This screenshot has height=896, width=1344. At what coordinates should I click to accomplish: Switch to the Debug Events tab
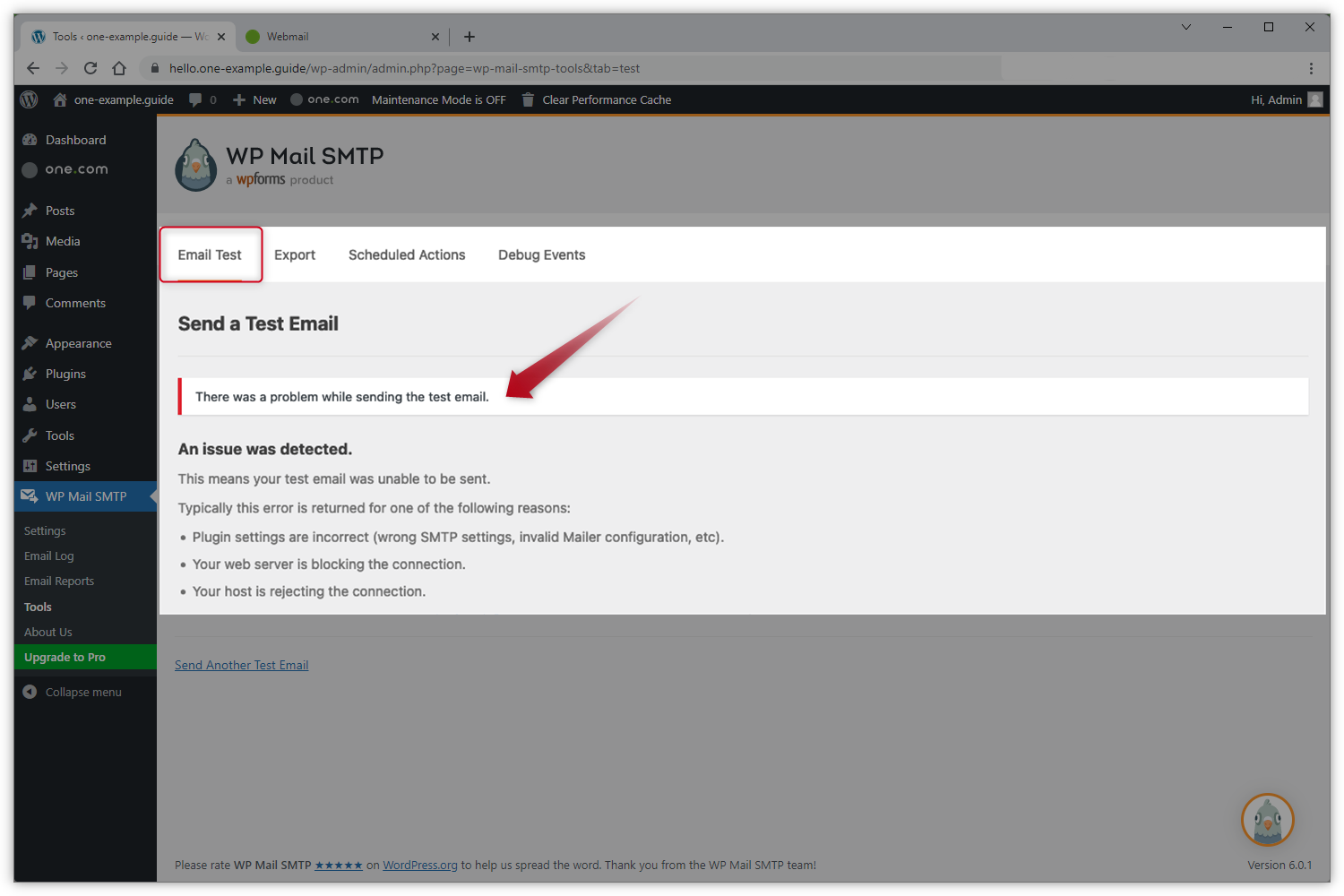tap(541, 254)
